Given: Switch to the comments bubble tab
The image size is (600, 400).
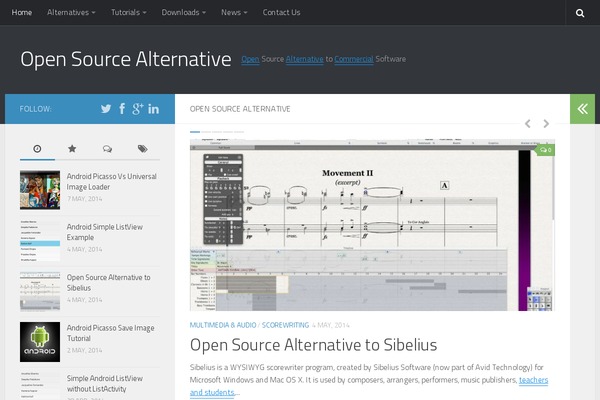Looking at the screenshot, I should [107, 149].
